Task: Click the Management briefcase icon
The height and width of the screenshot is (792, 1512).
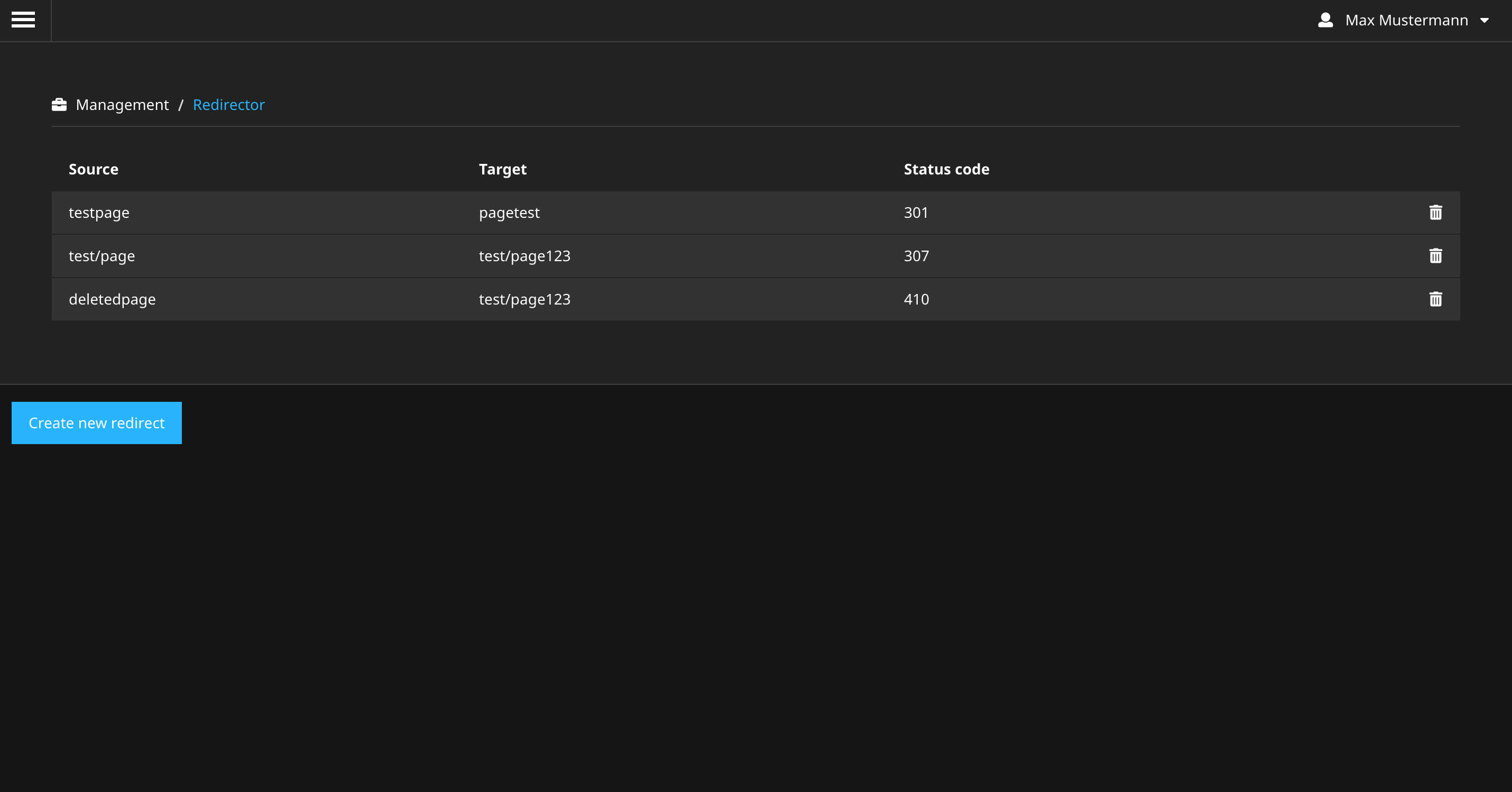Action: [x=59, y=105]
